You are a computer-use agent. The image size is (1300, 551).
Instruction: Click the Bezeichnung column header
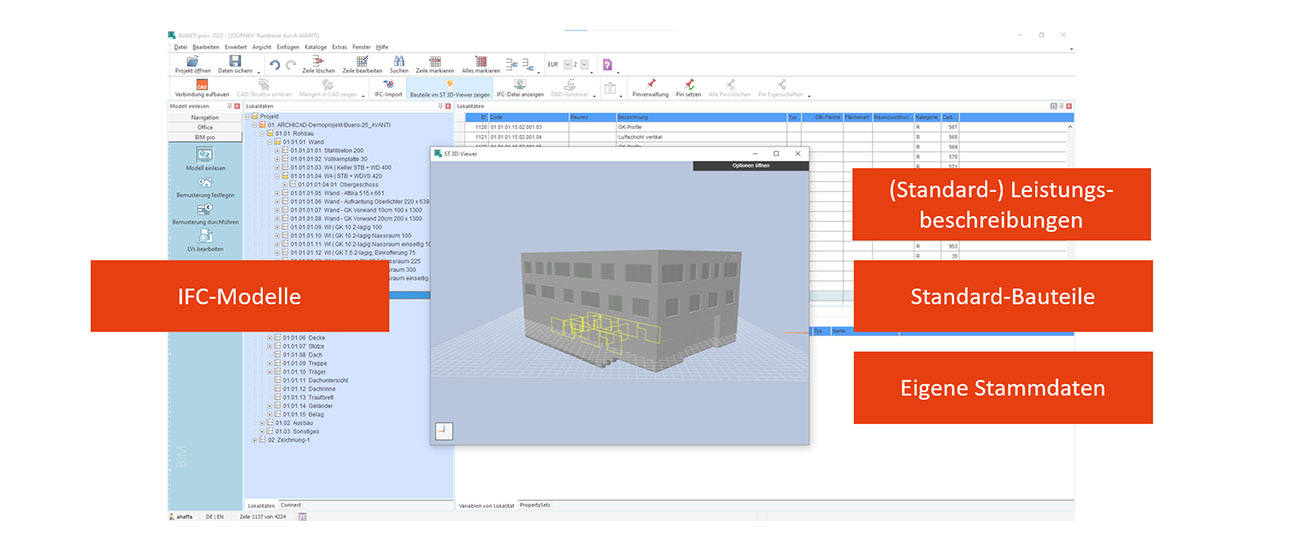pyautogui.click(x=700, y=117)
